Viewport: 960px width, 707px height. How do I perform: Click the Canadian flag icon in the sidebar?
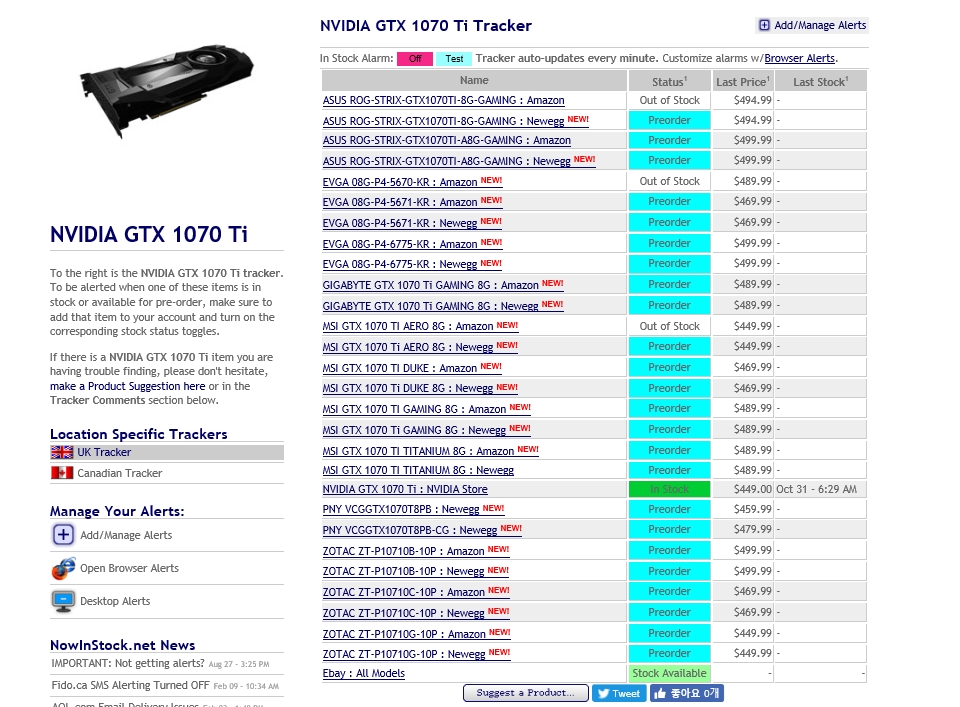click(59, 473)
